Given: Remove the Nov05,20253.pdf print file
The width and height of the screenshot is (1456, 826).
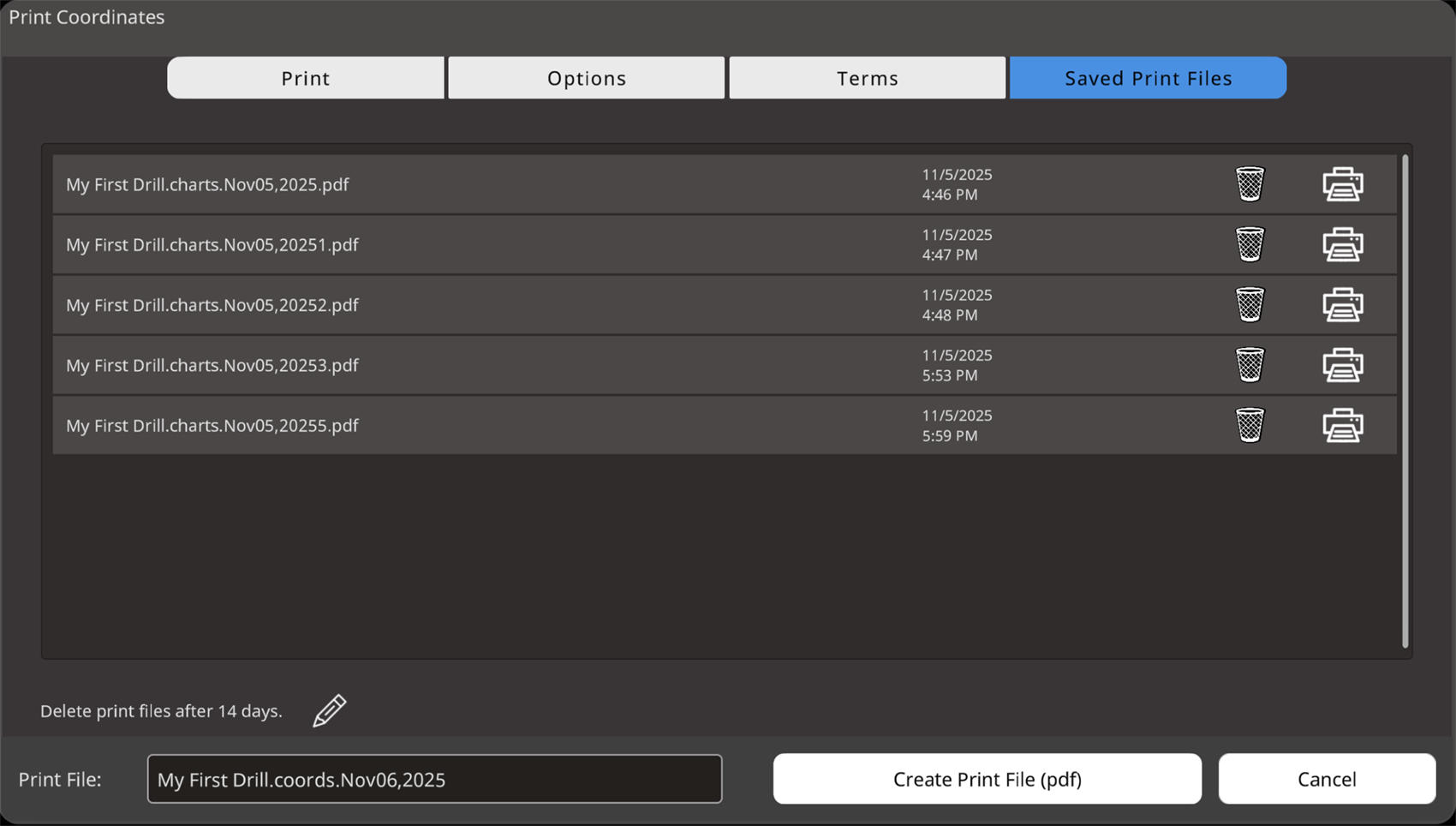Looking at the screenshot, I should point(1250,365).
